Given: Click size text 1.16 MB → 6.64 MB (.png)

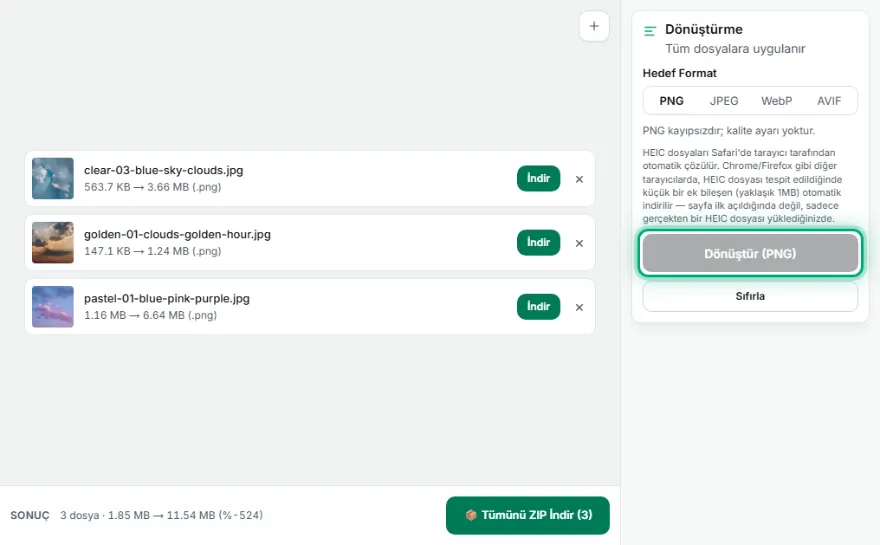Looking at the screenshot, I should point(150,315).
